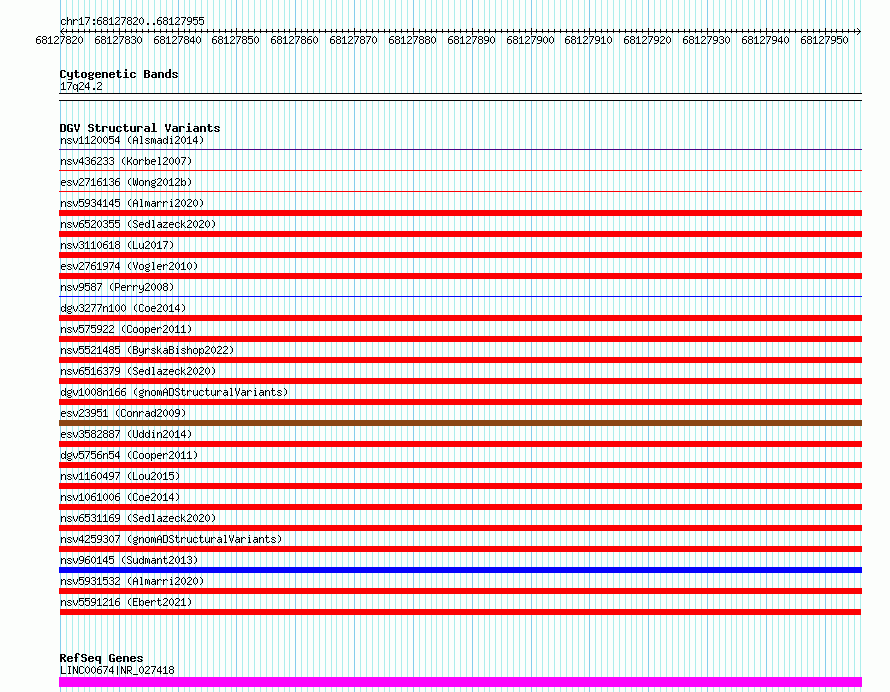890x692 pixels.
Task: Click the esv23951 (Conrad2009) label
Action: (123, 413)
